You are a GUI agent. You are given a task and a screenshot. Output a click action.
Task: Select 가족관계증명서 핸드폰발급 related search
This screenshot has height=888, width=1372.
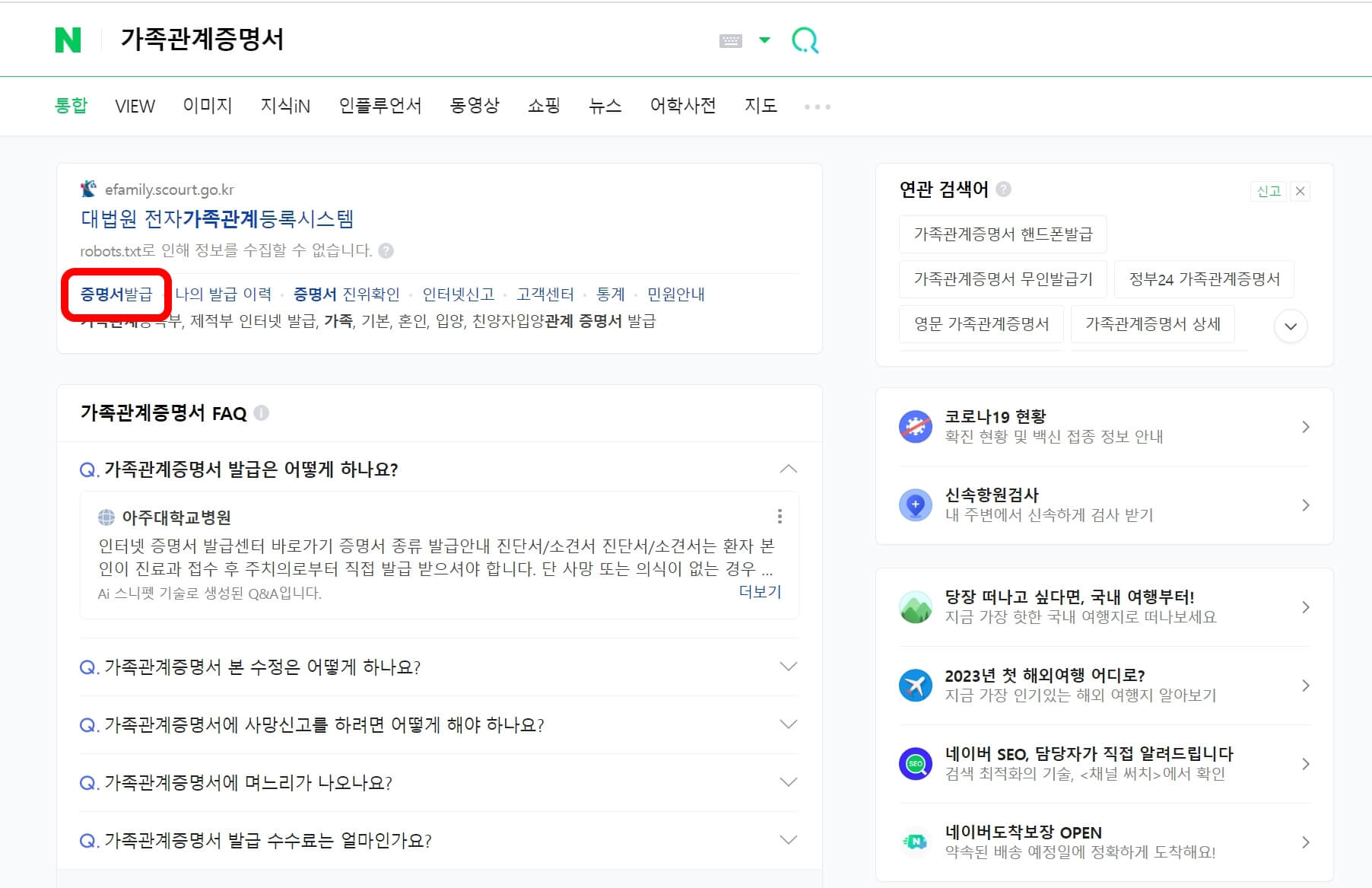coord(1002,234)
